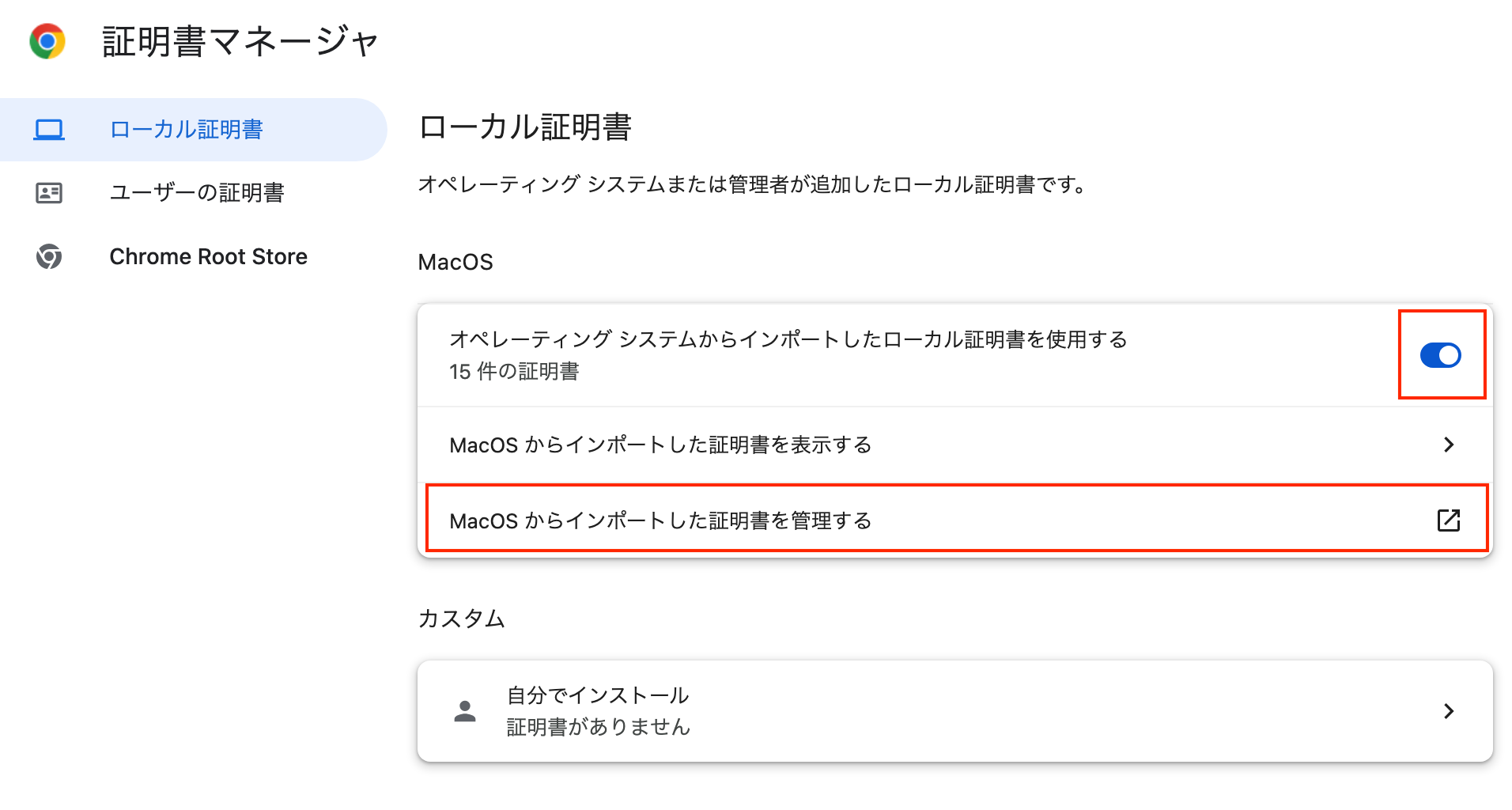Click the ID card icon for ユーザーの証明書
Viewport: 1512px width, 810px height.
[x=49, y=193]
